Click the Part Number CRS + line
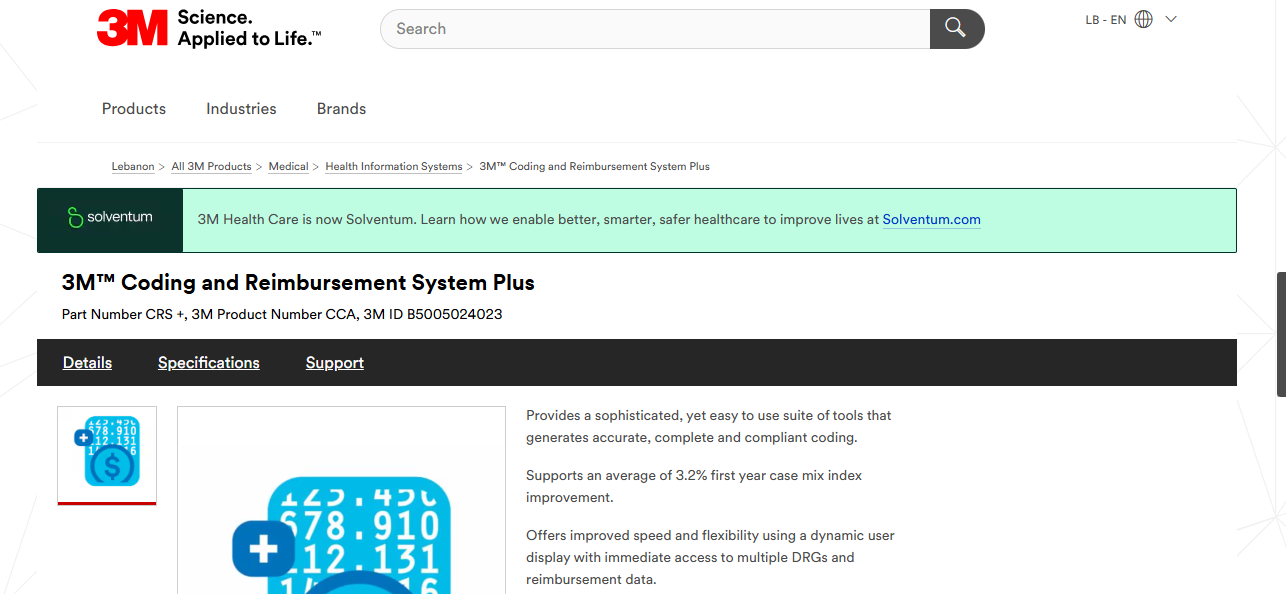The width and height of the screenshot is (1286, 594). [x=282, y=314]
